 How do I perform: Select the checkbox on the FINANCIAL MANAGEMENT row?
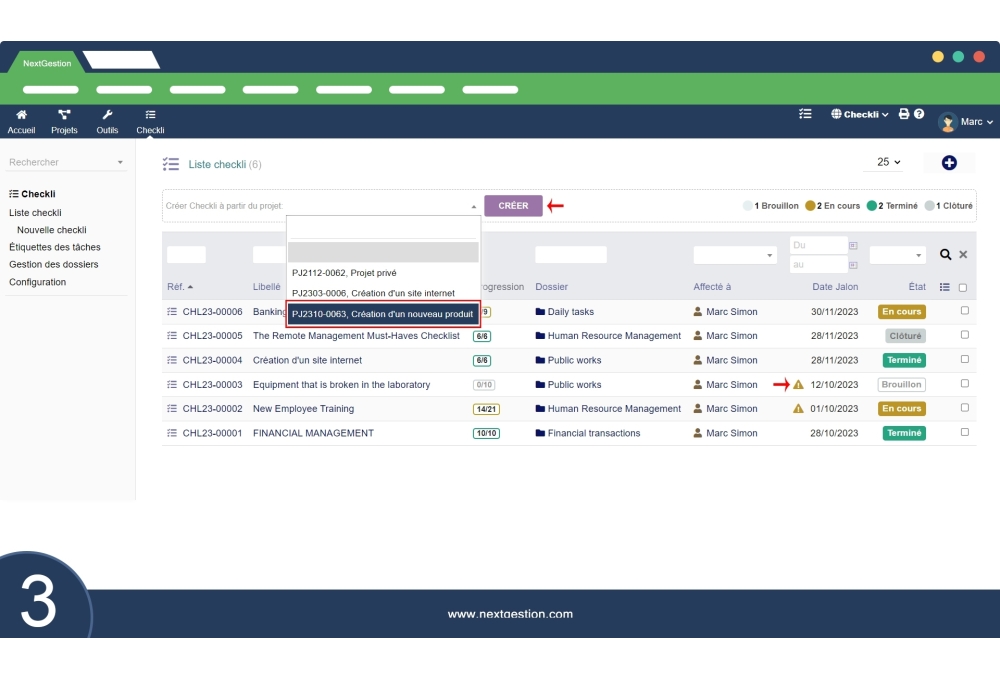[963, 432]
